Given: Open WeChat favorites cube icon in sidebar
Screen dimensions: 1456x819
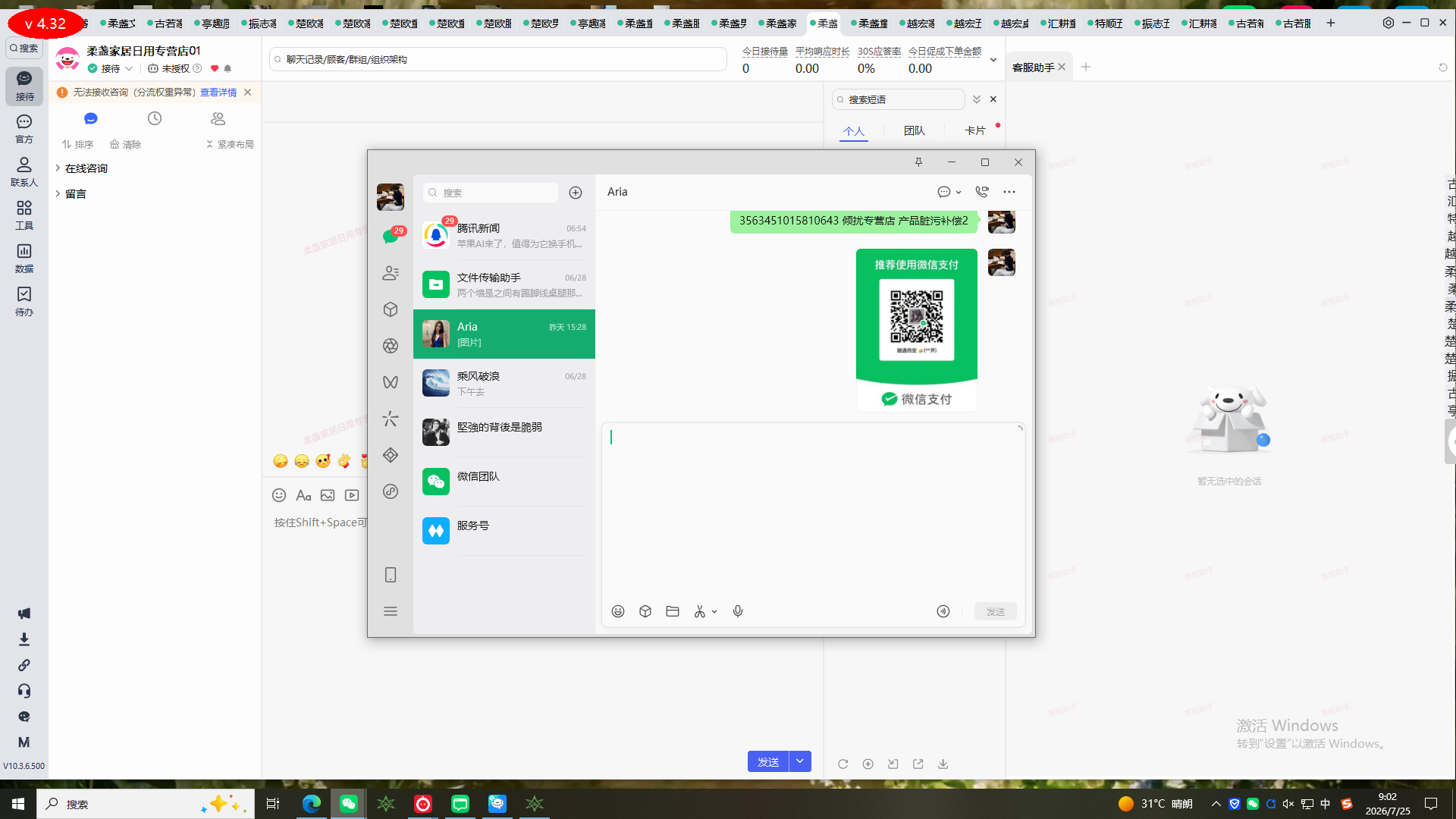Looking at the screenshot, I should (391, 309).
